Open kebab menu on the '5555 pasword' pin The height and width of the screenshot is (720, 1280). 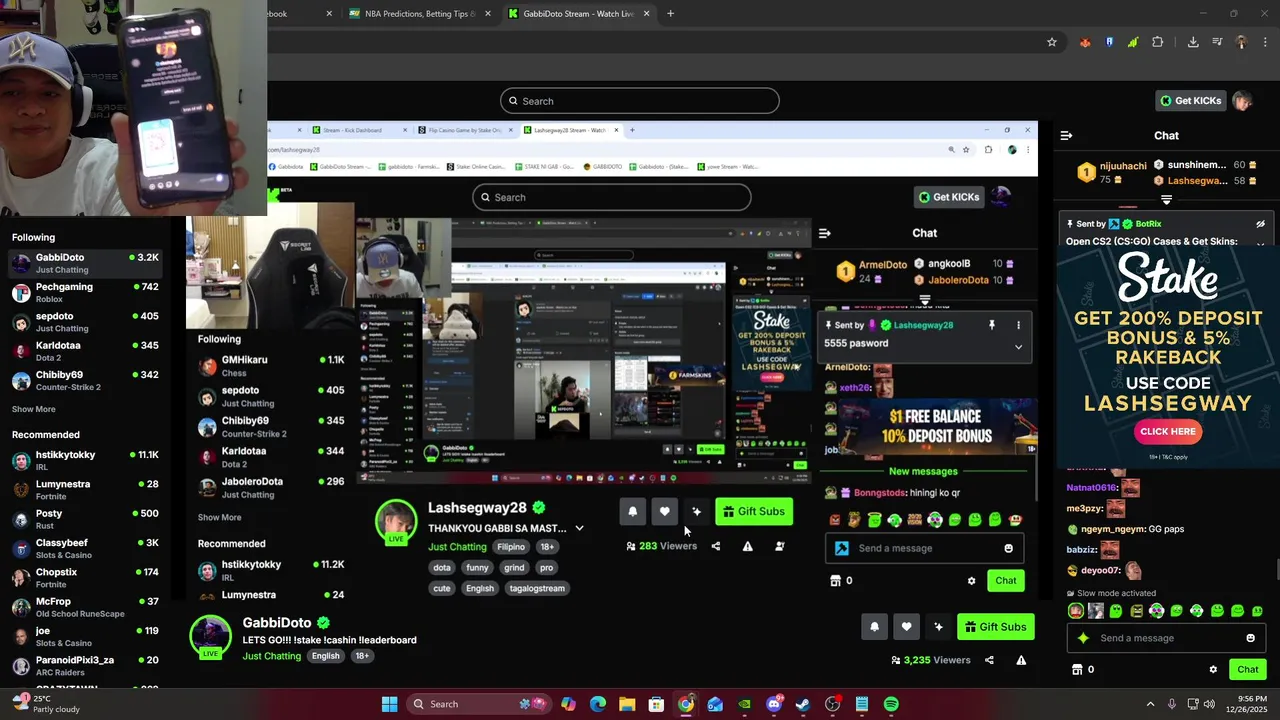(x=1018, y=325)
